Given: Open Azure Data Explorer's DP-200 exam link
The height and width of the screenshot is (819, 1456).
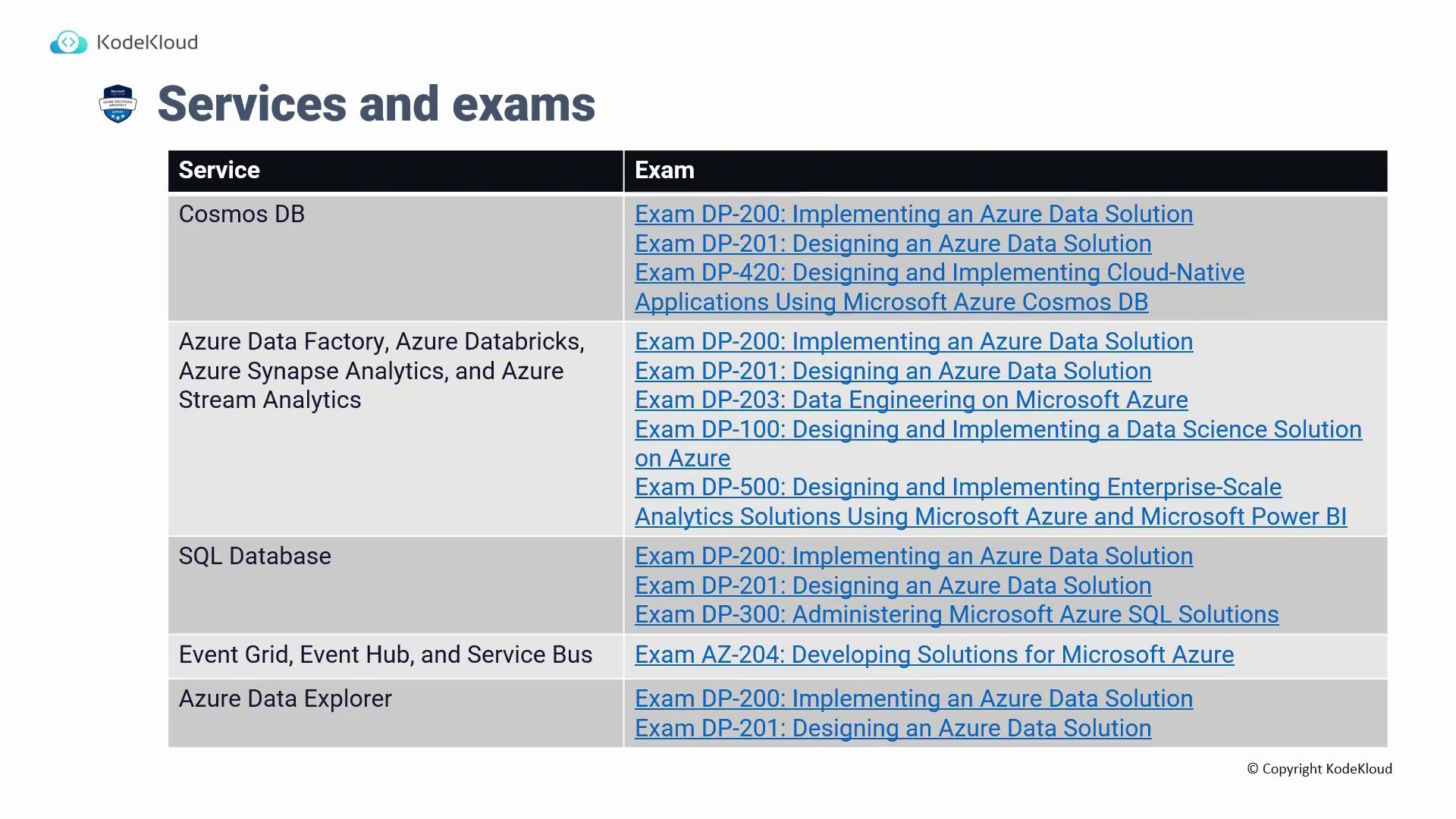Looking at the screenshot, I should tap(913, 699).
